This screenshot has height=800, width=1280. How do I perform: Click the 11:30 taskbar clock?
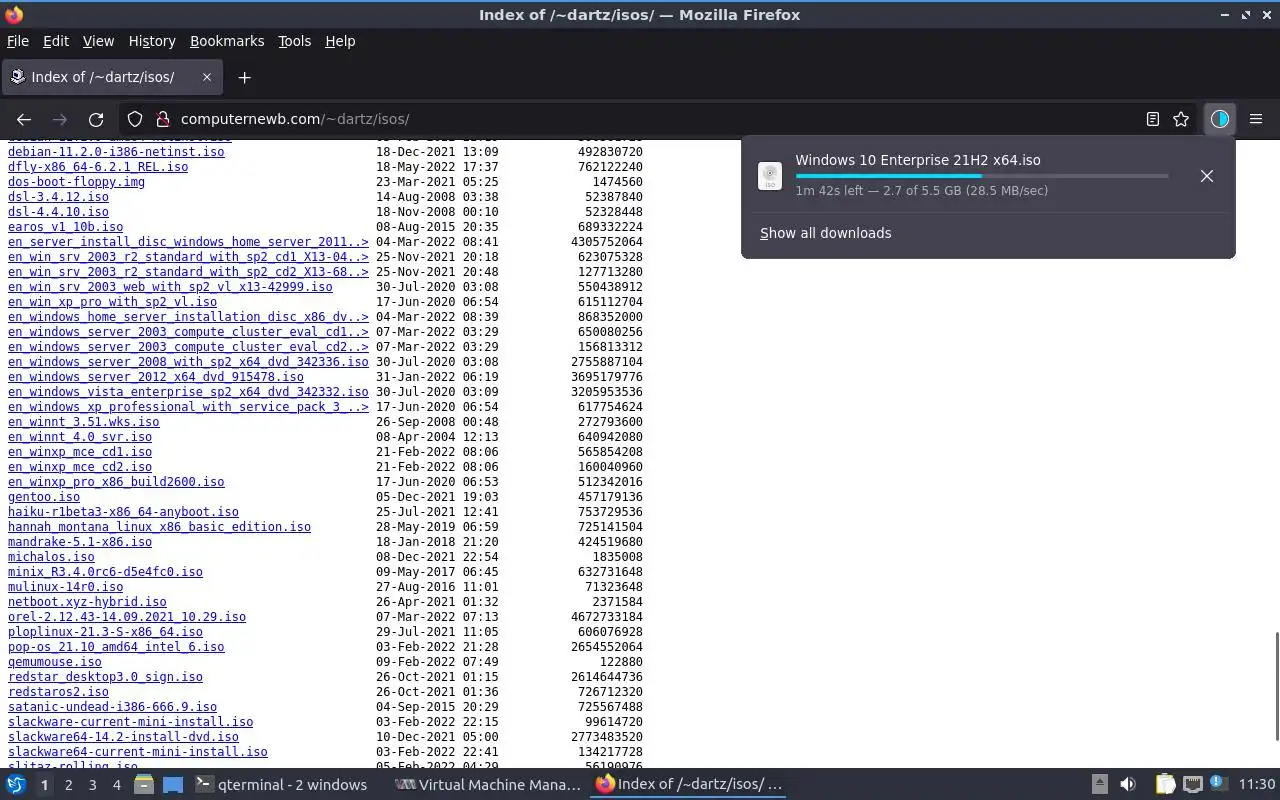pyautogui.click(x=1256, y=785)
